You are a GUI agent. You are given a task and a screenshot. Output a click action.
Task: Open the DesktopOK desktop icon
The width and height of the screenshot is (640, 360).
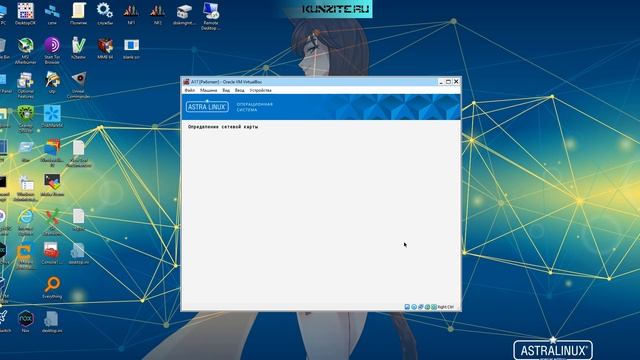tap(25, 13)
